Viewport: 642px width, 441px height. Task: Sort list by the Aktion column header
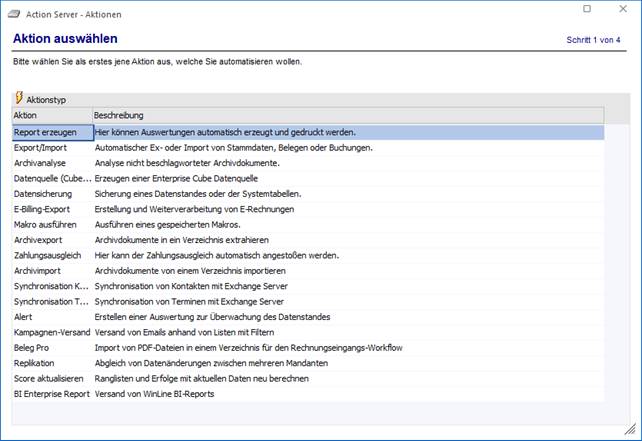pos(50,115)
